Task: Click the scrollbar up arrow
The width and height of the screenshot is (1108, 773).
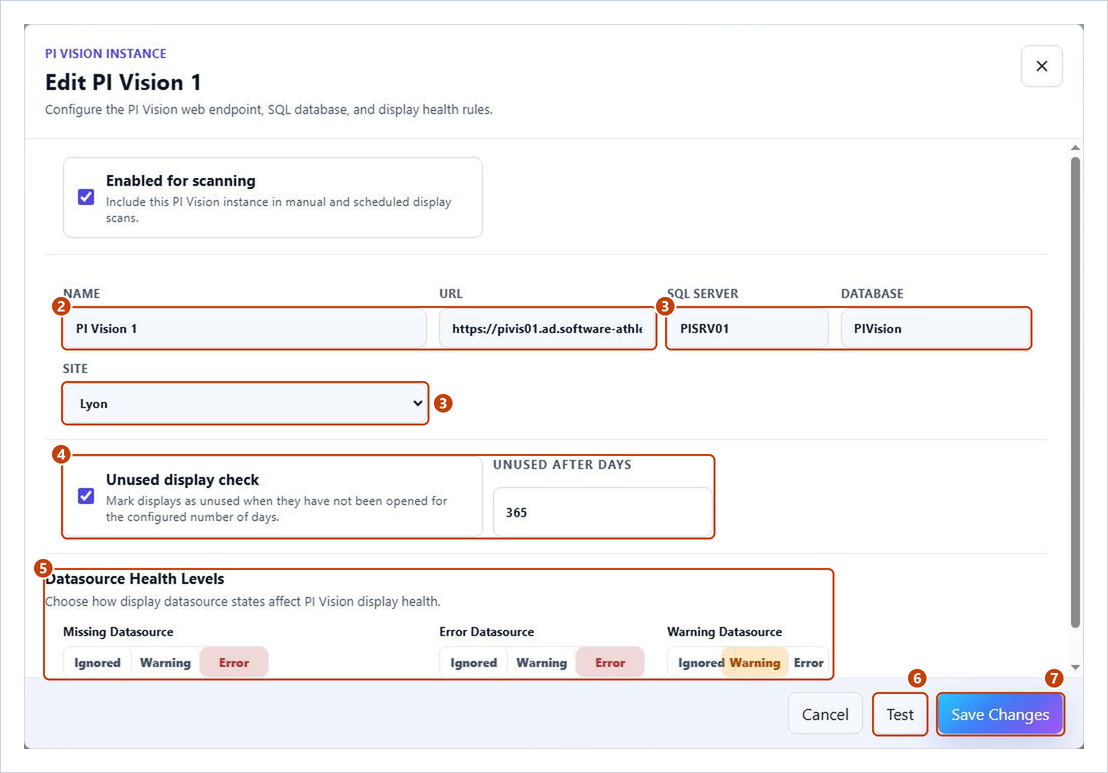Action: coord(1075,148)
